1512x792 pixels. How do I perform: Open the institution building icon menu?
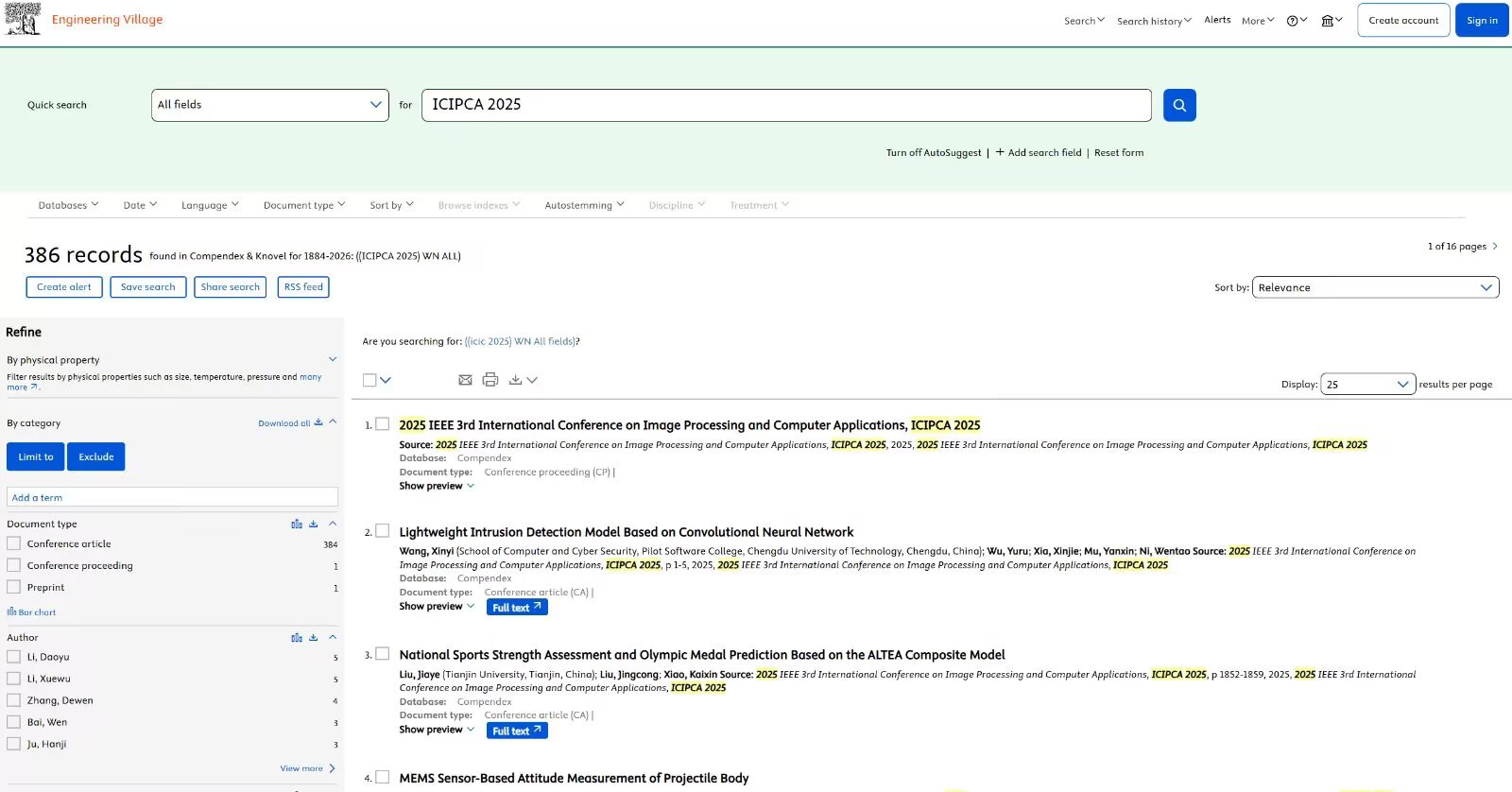1328,21
